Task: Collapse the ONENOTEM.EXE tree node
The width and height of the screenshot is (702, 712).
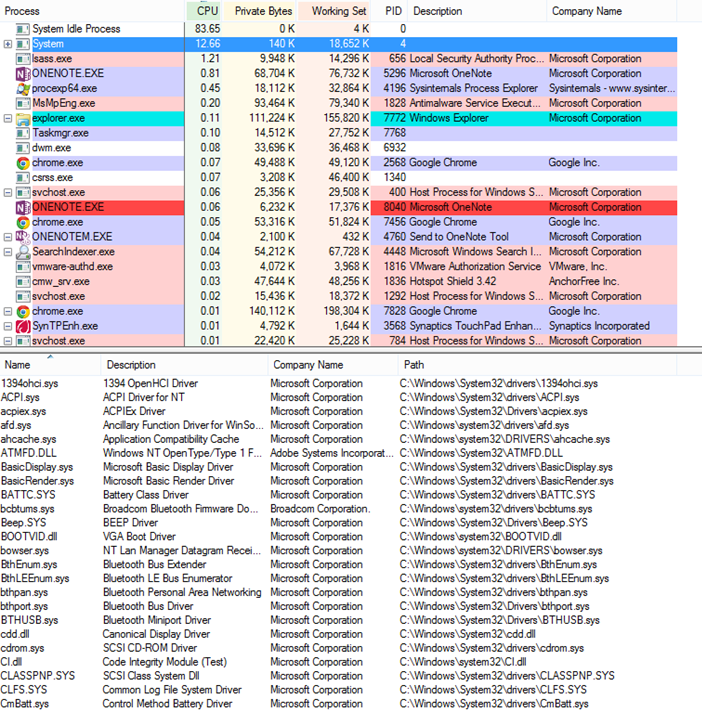Action: [7, 237]
